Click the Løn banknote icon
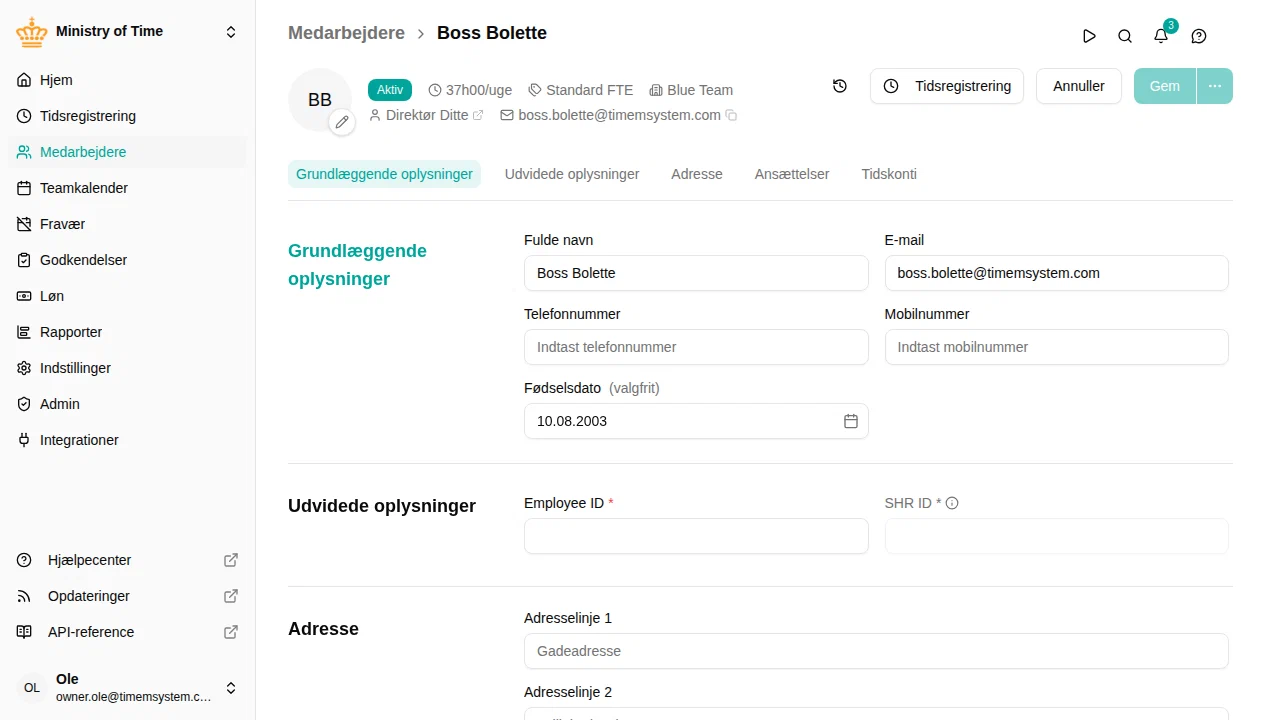Screen dimensions: 1280x720 tap(24, 296)
